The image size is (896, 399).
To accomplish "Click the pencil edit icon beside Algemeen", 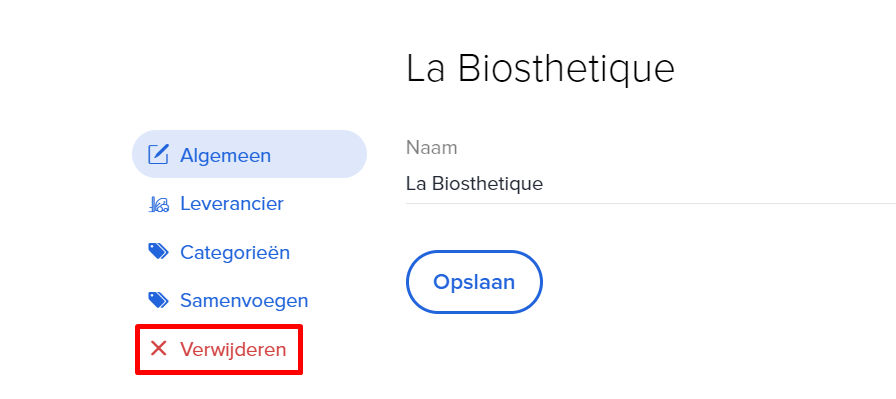I will point(158,155).
